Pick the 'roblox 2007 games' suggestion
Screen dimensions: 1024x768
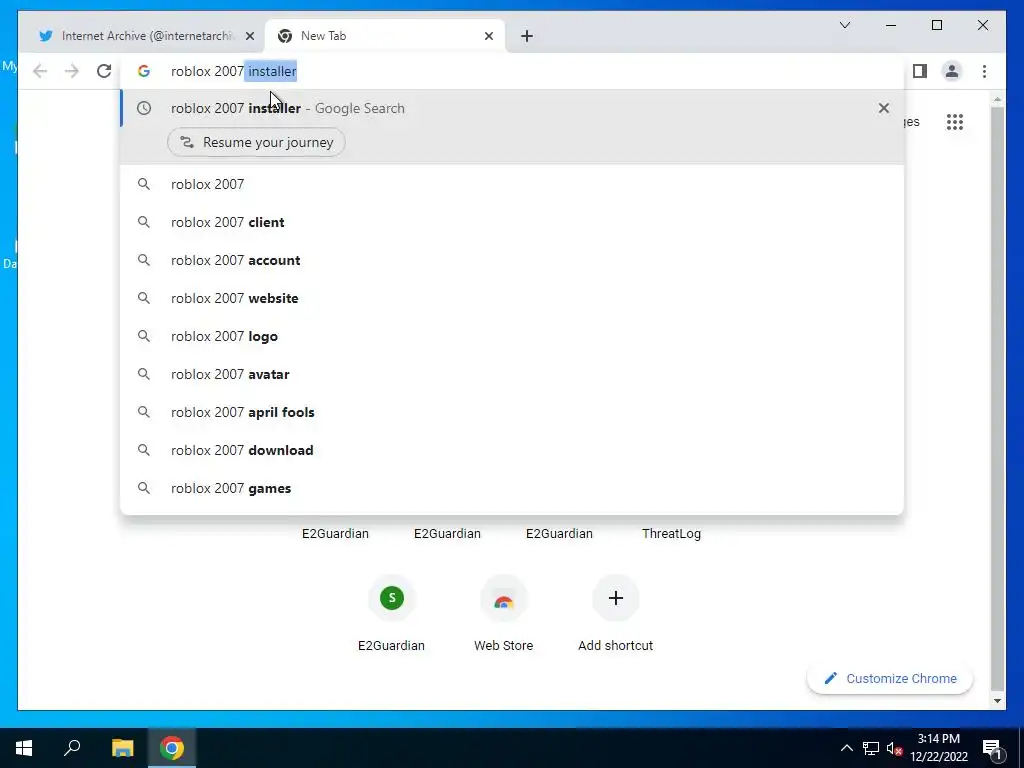(512, 488)
